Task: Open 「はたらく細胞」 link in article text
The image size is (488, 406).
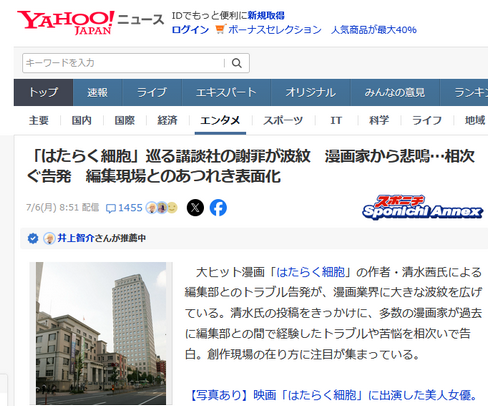Action: pos(311,272)
